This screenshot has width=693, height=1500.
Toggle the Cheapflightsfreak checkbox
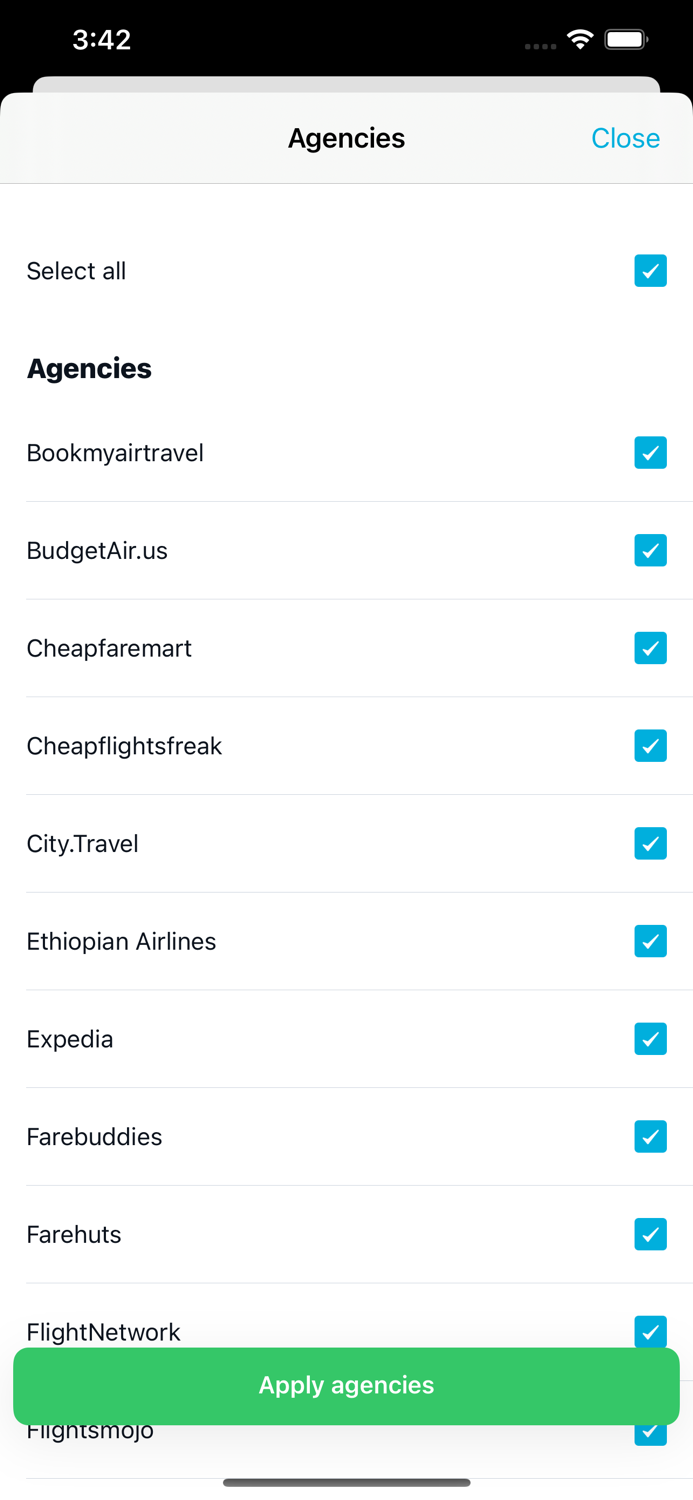pos(650,745)
